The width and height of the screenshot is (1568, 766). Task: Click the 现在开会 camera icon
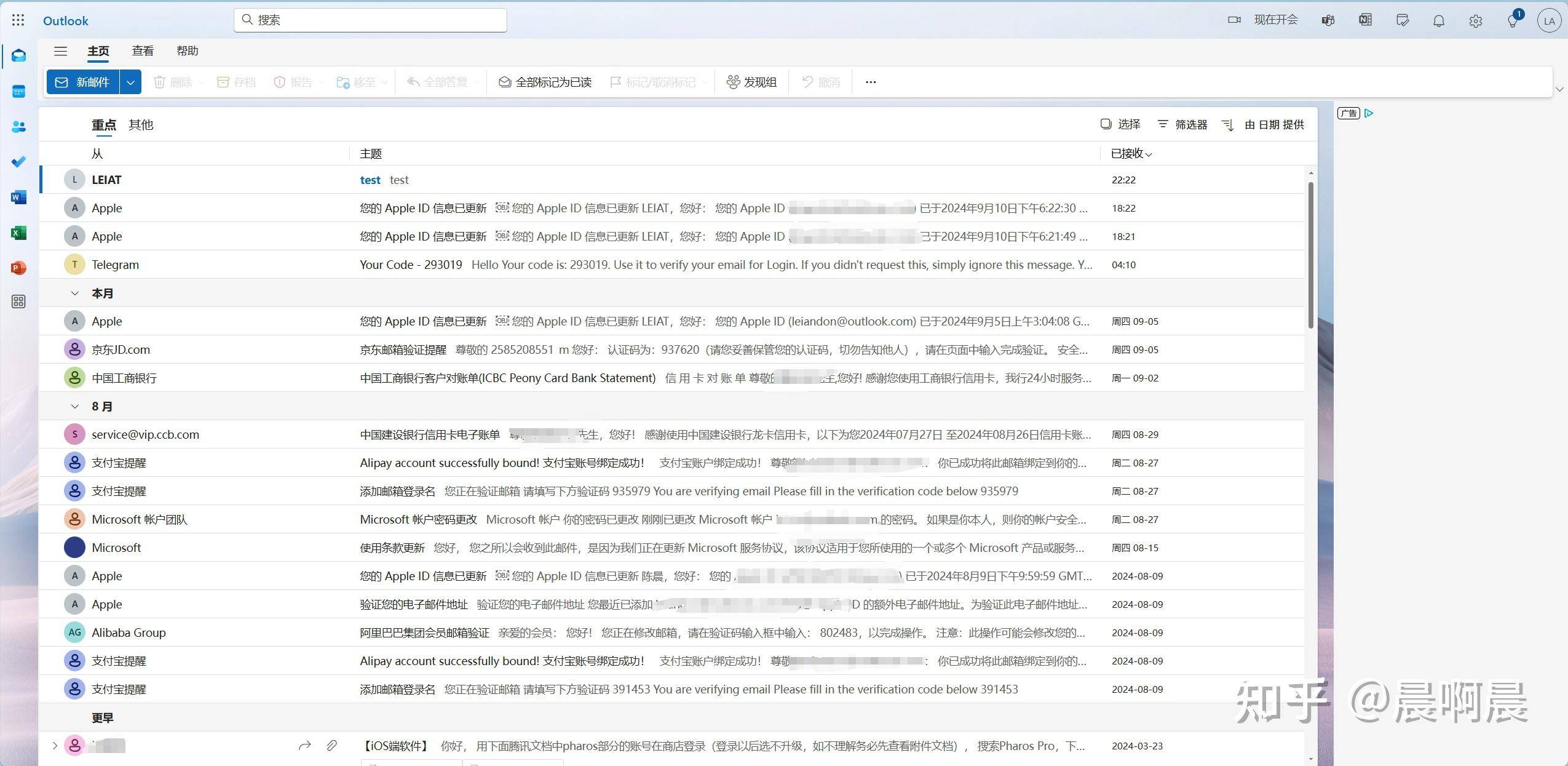click(x=1234, y=20)
